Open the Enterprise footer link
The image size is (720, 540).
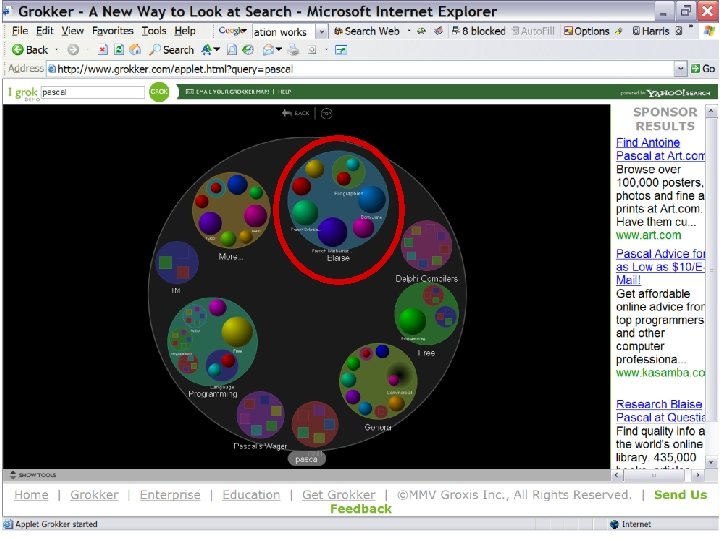click(170, 495)
